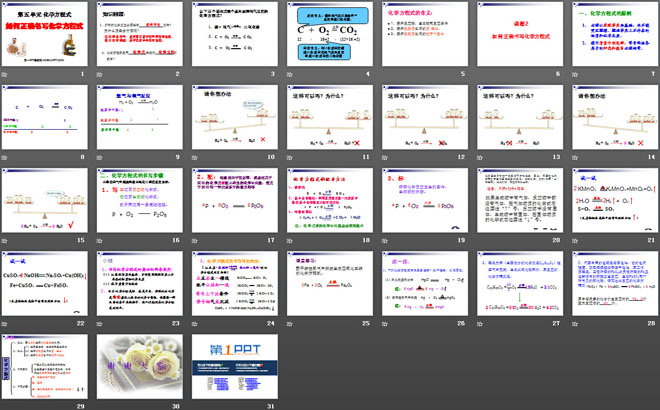Select slide 9 hydrogen and oxygen reaction
The image size is (660, 410).
pyautogui.click(x=140, y=117)
